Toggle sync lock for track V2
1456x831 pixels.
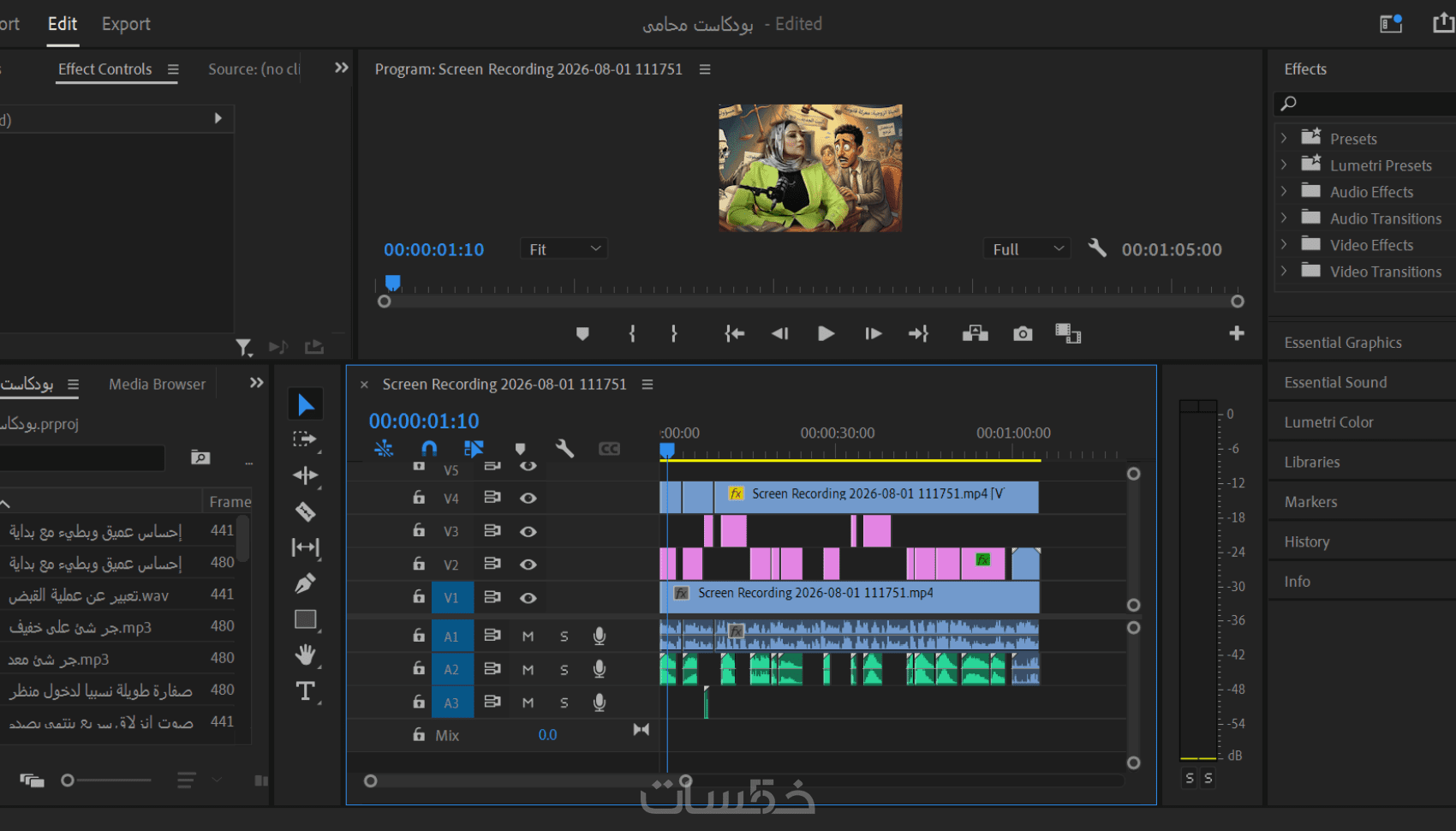[492, 564]
